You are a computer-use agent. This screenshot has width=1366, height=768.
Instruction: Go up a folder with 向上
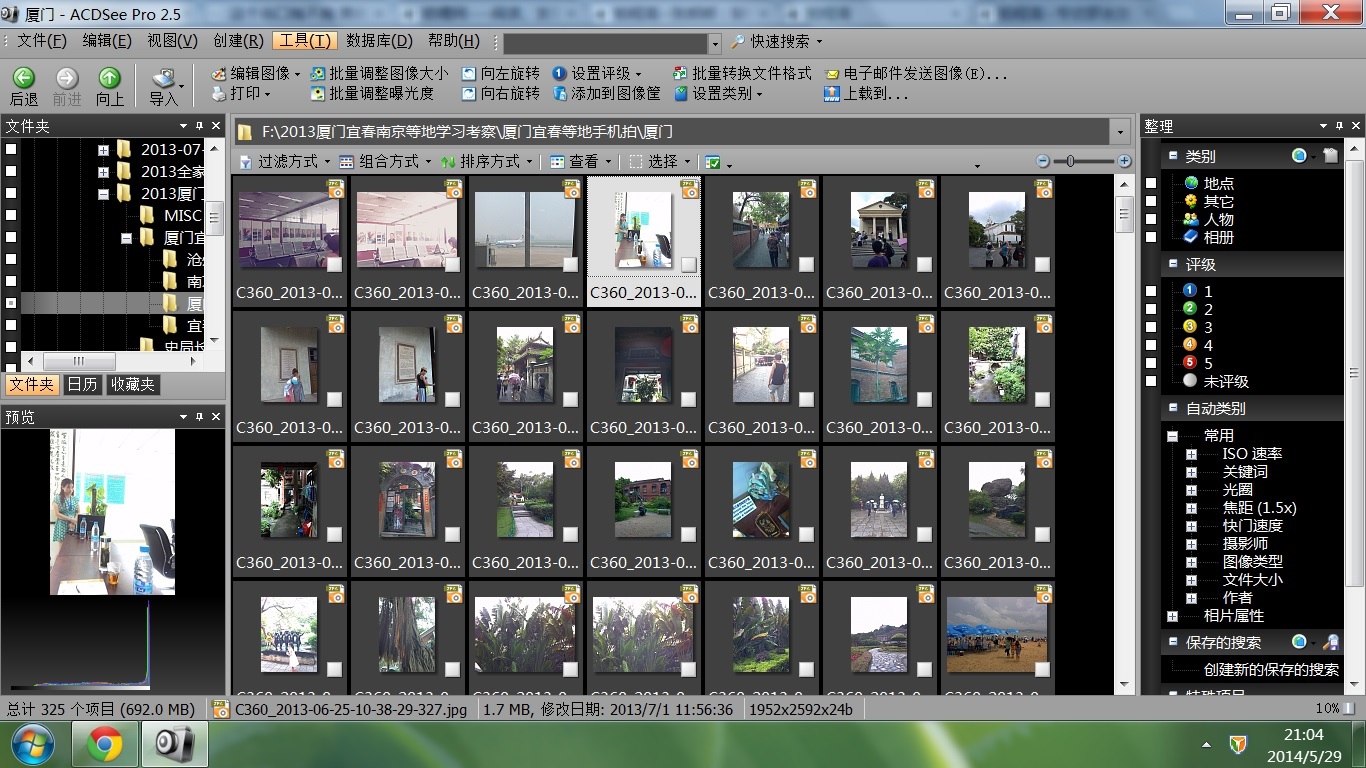(x=110, y=86)
